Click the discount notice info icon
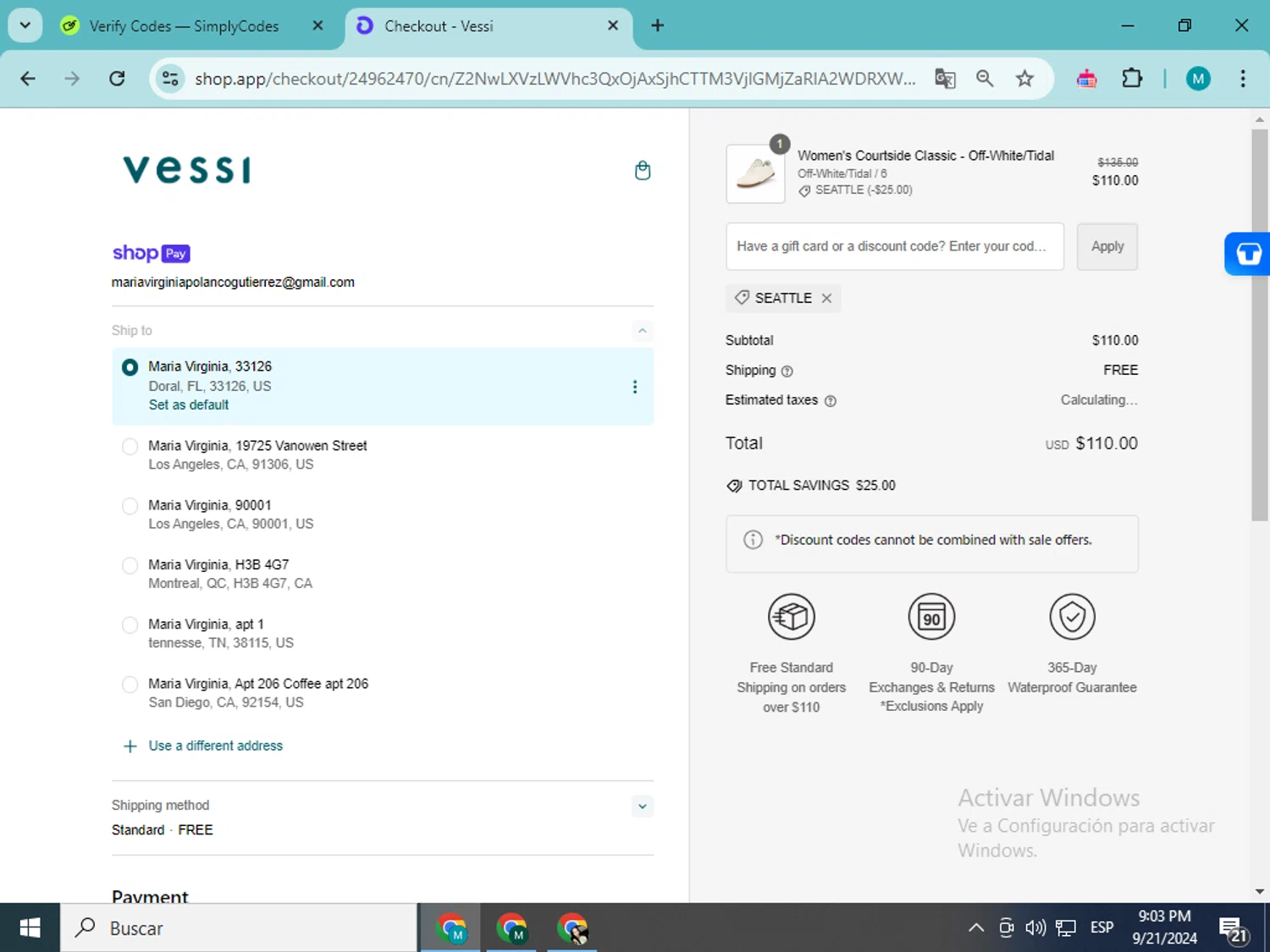This screenshot has width=1270, height=952. coord(753,540)
